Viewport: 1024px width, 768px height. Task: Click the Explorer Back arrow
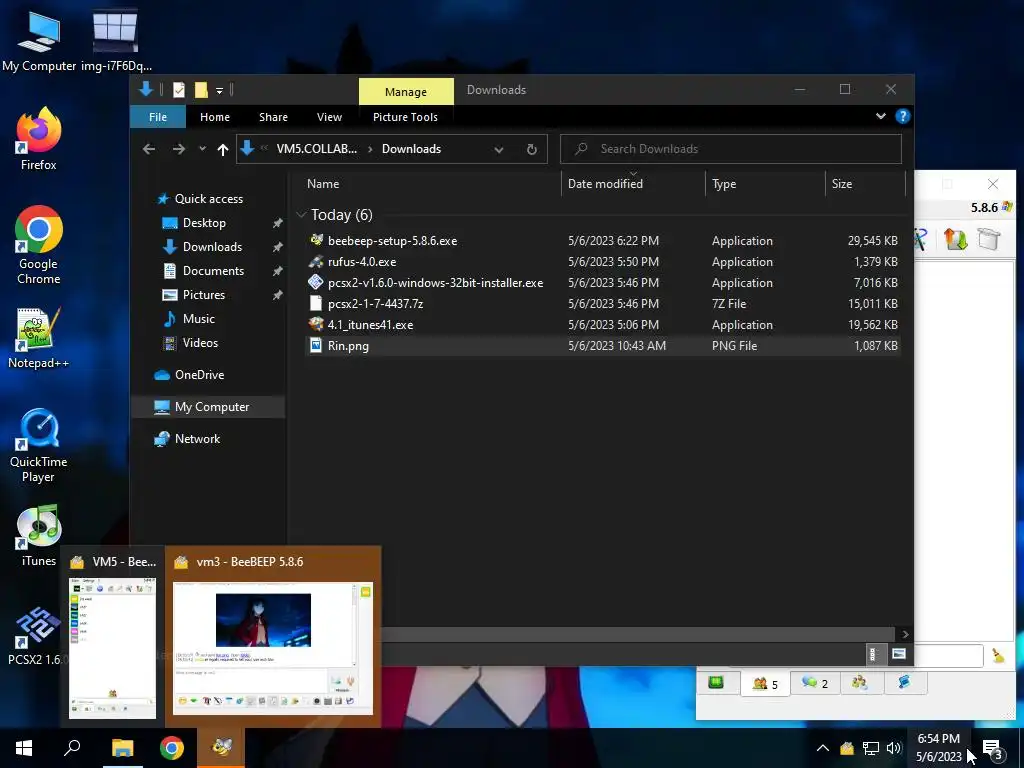click(149, 149)
